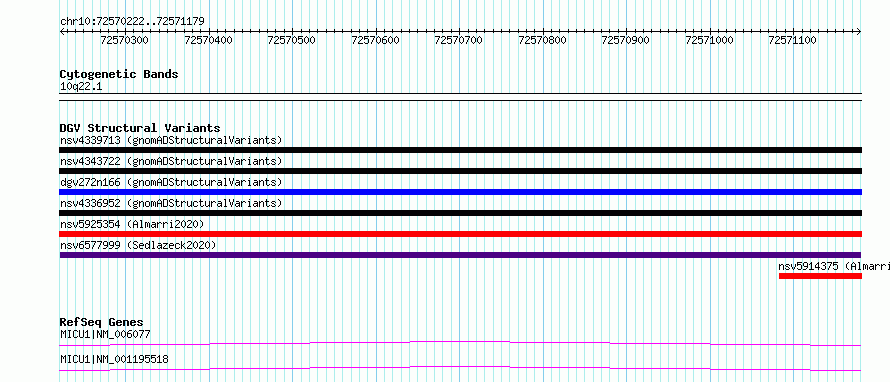Open variant label nsv4343722
The width and height of the screenshot is (890, 382).
click(x=171, y=161)
